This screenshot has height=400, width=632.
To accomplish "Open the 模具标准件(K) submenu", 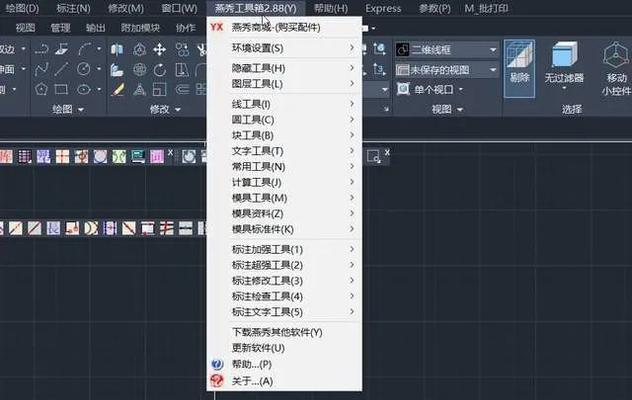I will point(284,229).
